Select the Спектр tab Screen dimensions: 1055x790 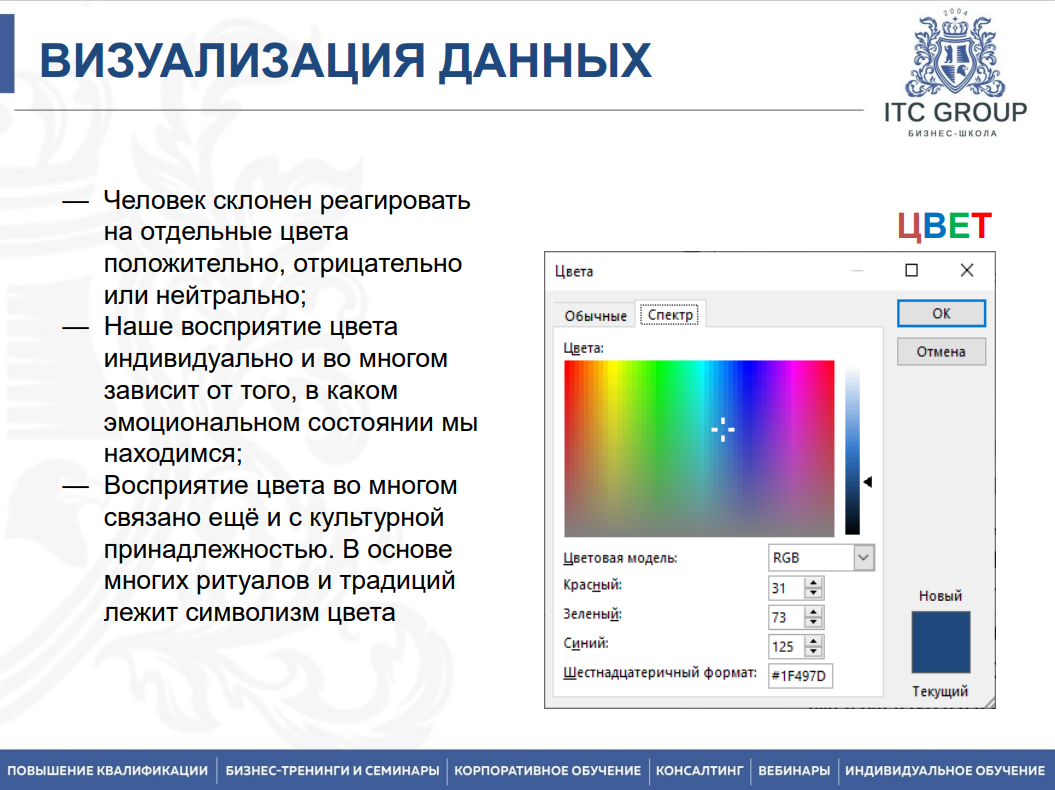pos(668,313)
